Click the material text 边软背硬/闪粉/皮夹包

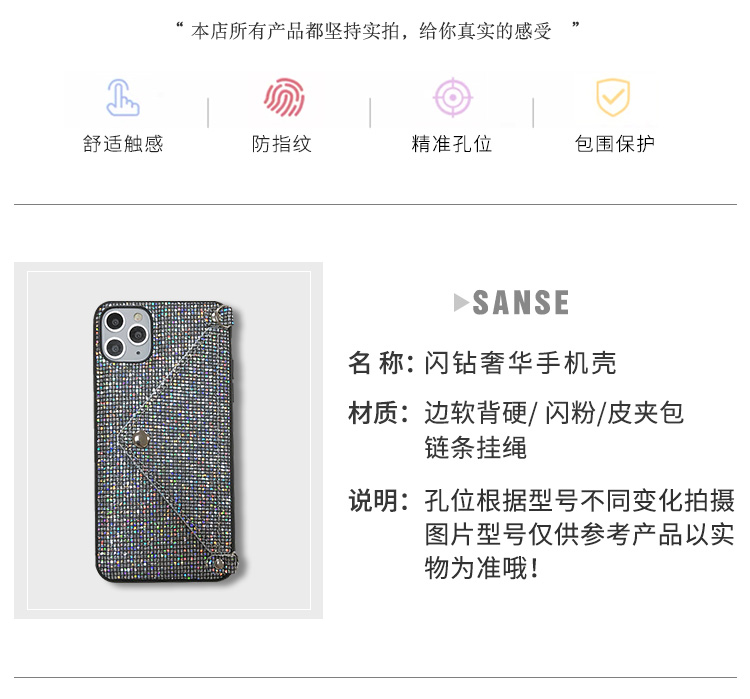point(554,413)
